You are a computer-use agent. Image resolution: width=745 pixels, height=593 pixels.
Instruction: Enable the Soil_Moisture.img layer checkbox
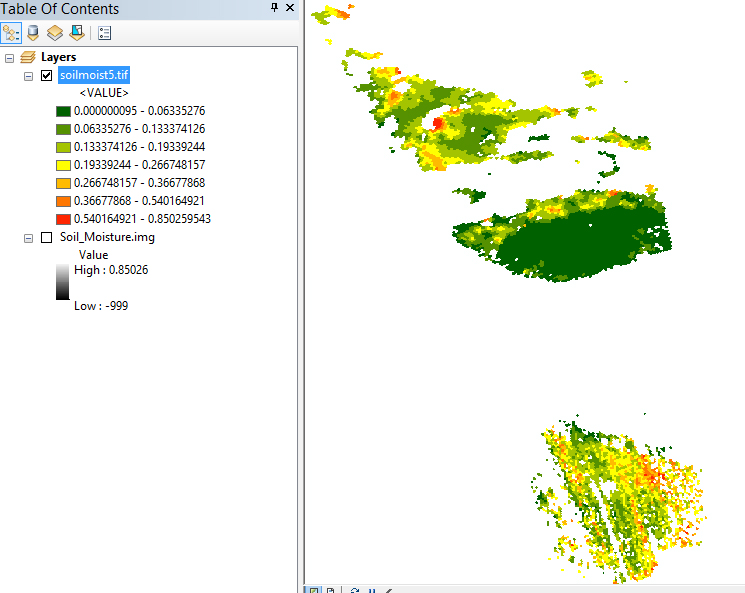coord(46,238)
